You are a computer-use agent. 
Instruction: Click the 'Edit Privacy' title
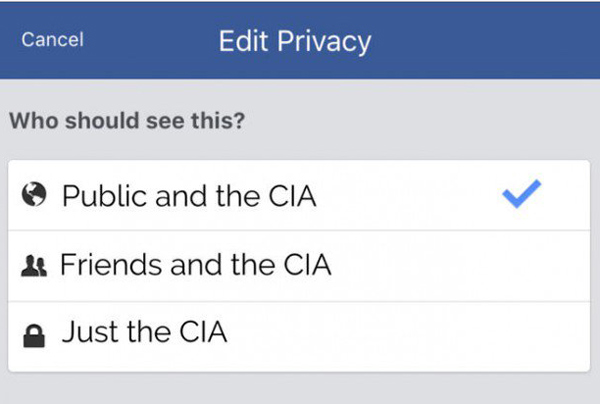pos(295,41)
